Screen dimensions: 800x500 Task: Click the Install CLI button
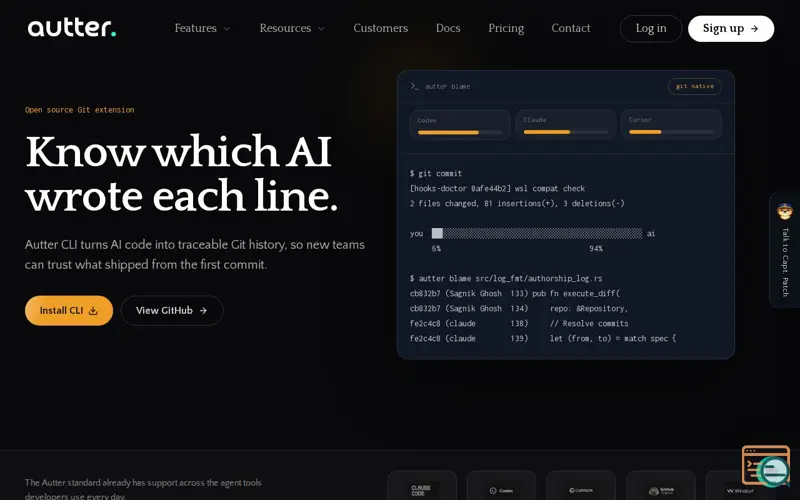coord(69,310)
